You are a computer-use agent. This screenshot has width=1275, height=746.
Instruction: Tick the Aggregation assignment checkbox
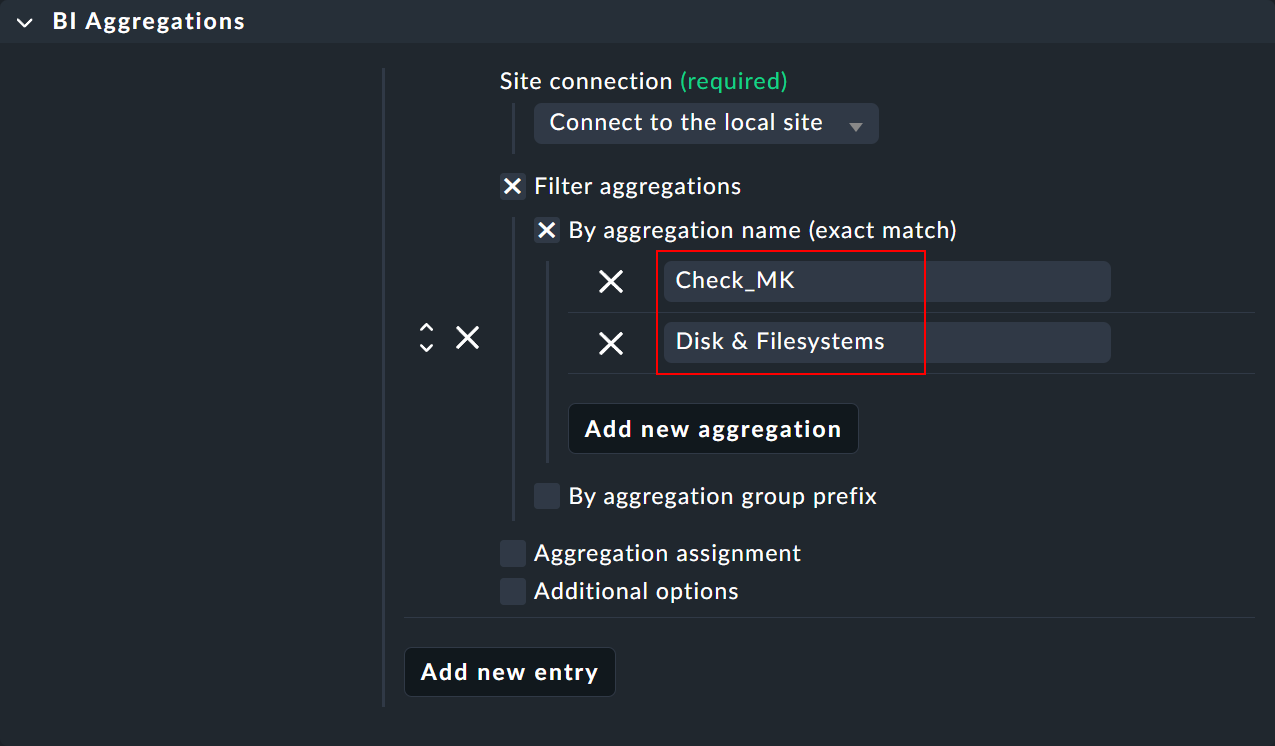coord(513,553)
